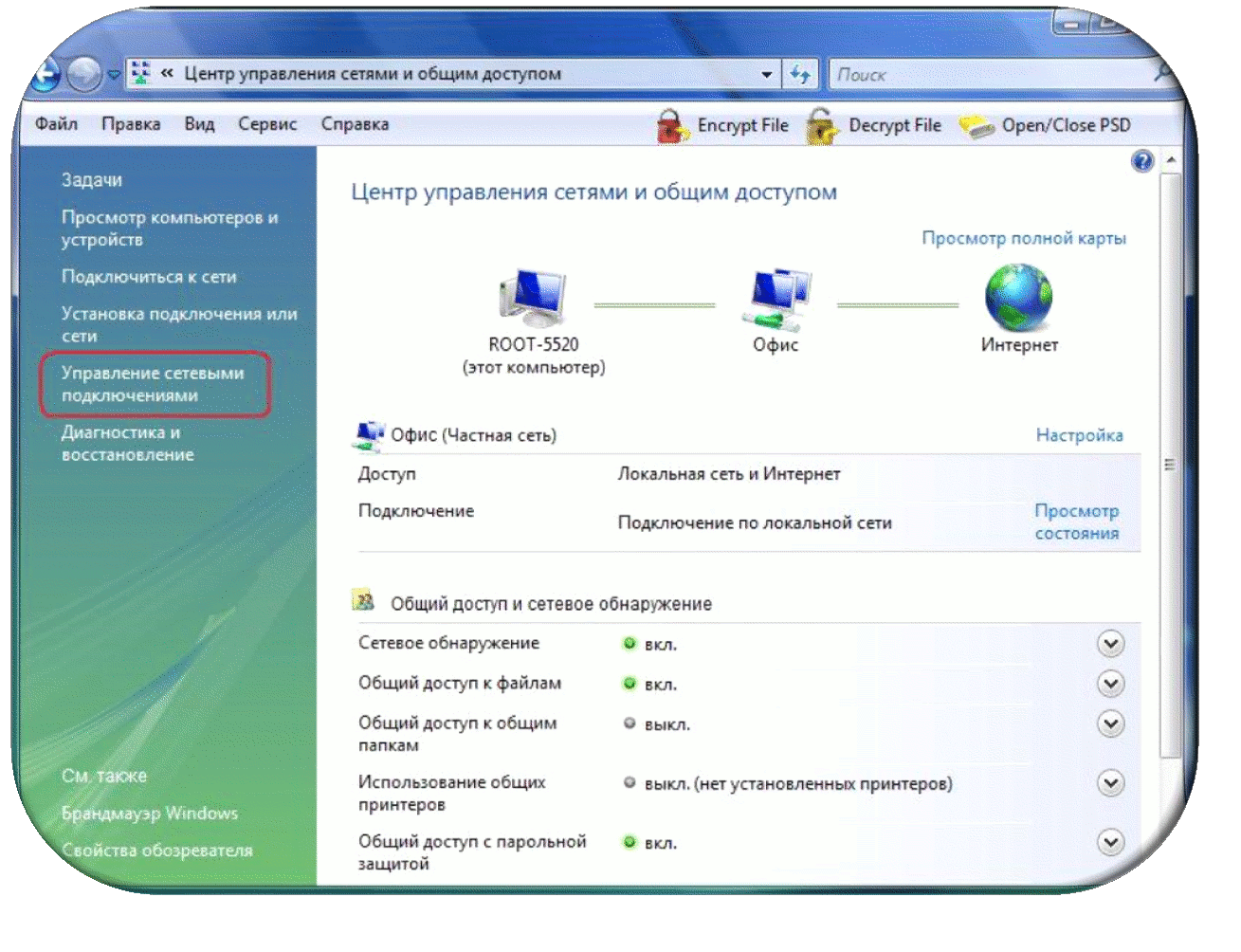Screen dimensions: 1241x952
Task: Click the Open/Close PSD toolbar label
Action: pyautogui.click(x=1067, y=125)
